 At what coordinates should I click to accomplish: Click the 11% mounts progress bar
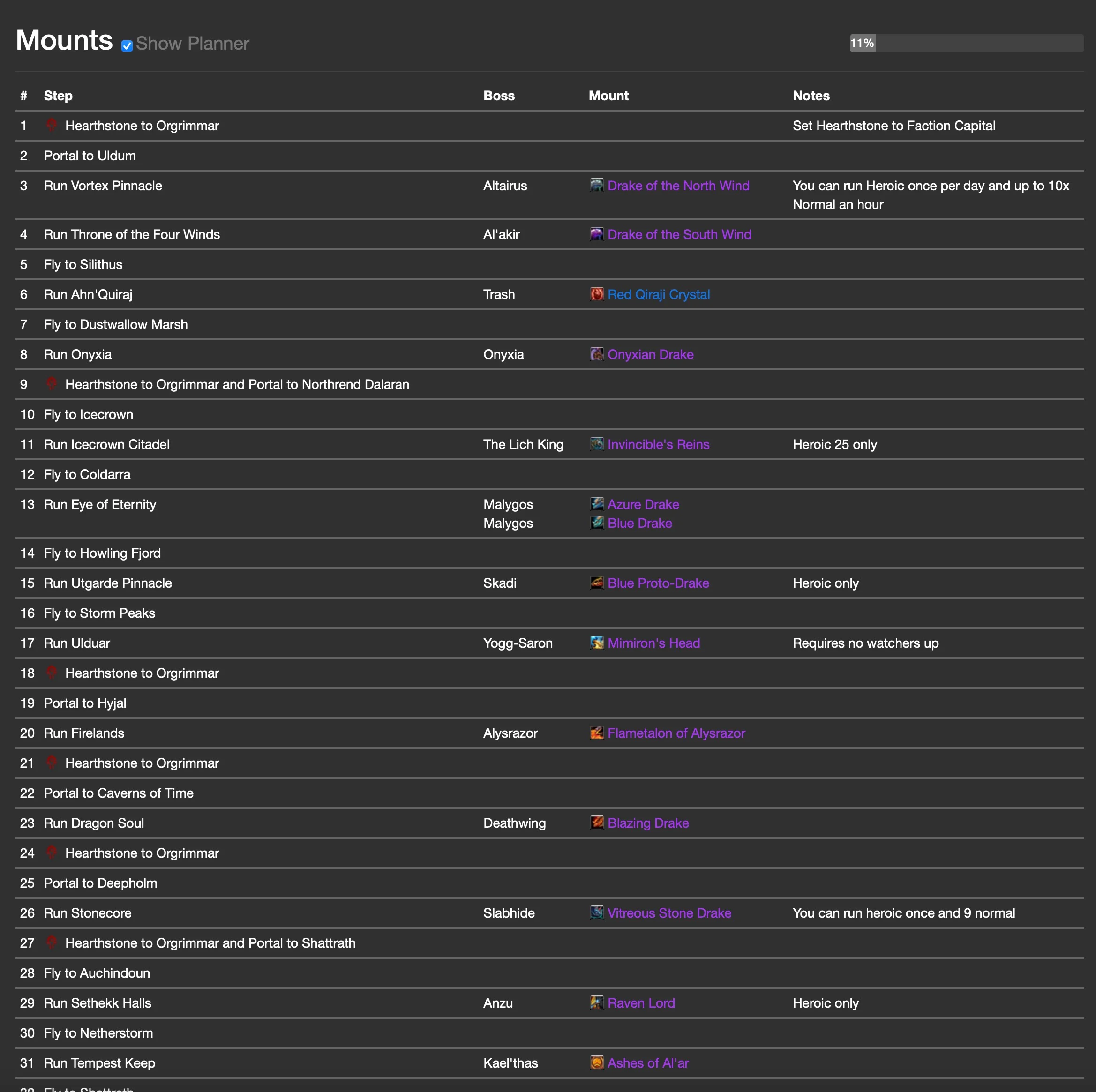(966, 43)
